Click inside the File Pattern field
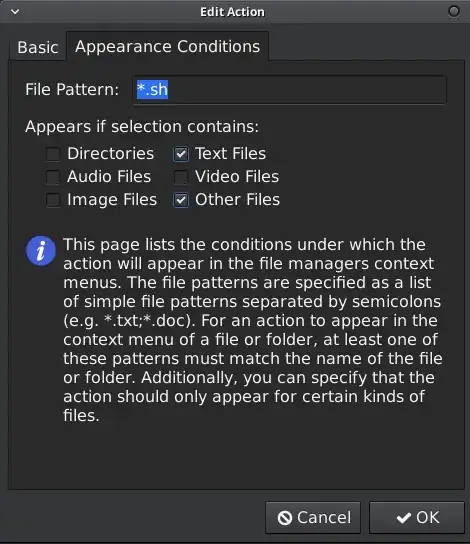The width and height of the screenshot is (470, 544). 290,90
